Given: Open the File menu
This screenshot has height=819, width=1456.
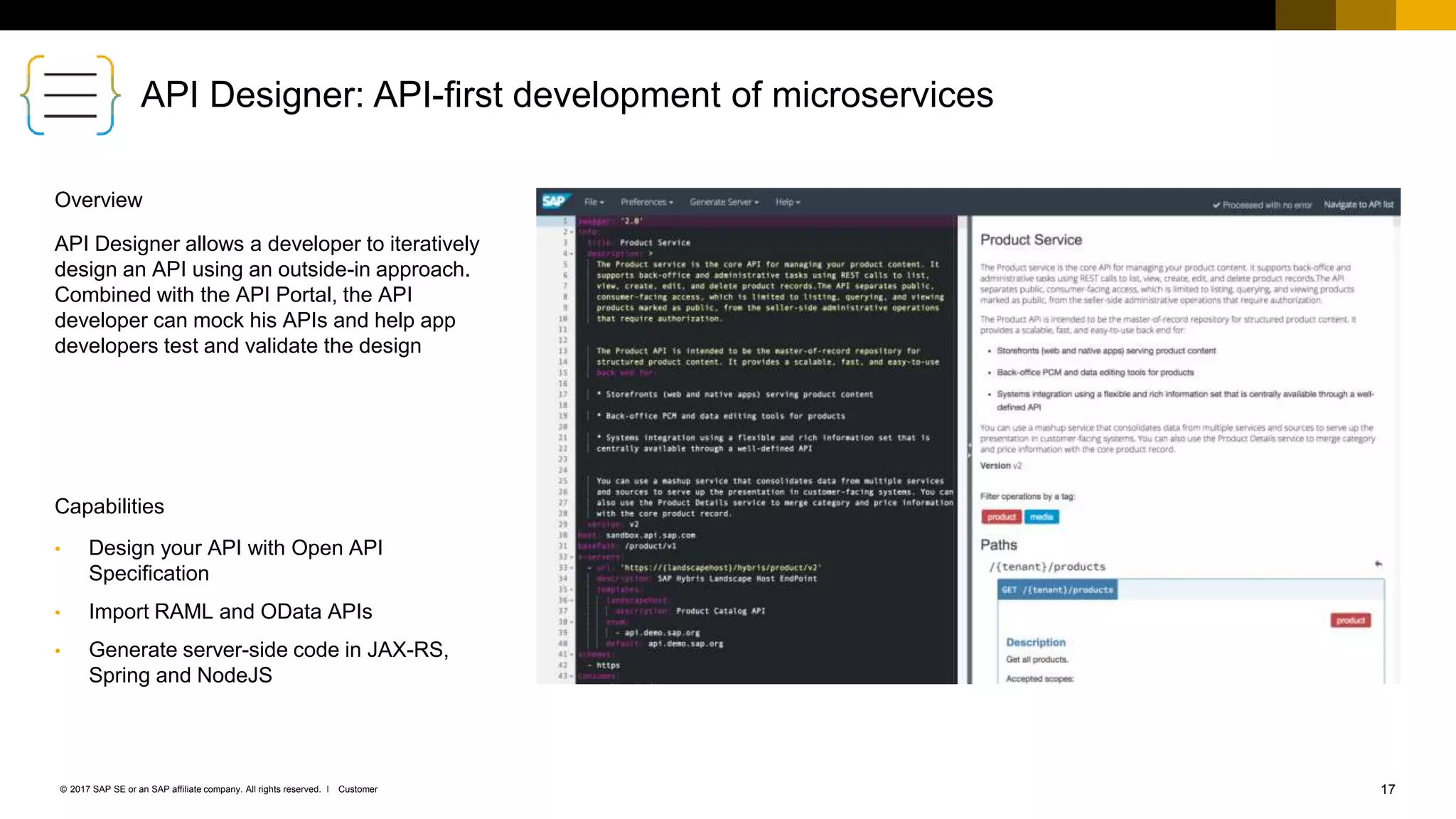Looking at the screenshot, I should click(594, 202).
